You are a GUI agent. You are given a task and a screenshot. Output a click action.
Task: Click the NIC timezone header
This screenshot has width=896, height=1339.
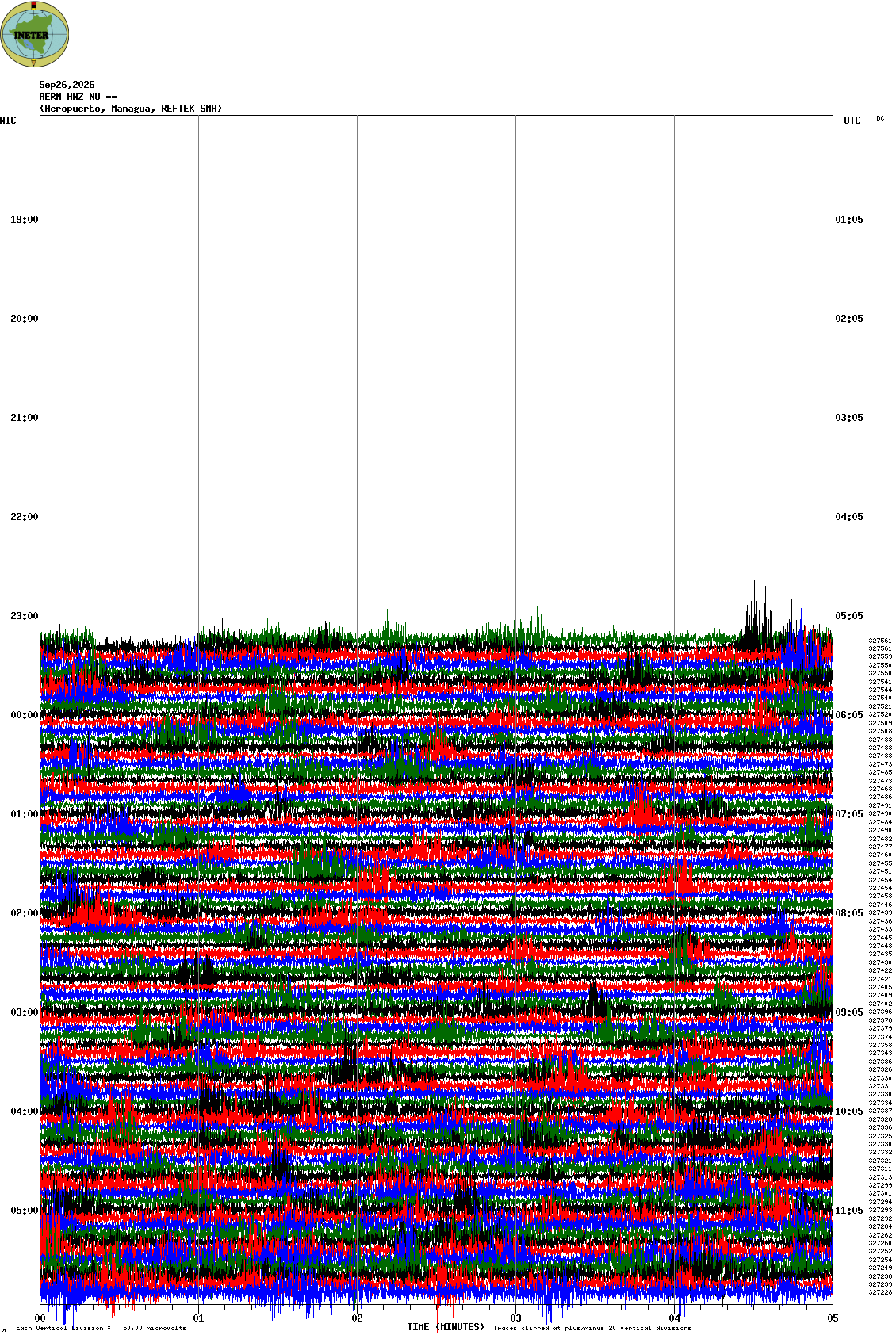8,121
